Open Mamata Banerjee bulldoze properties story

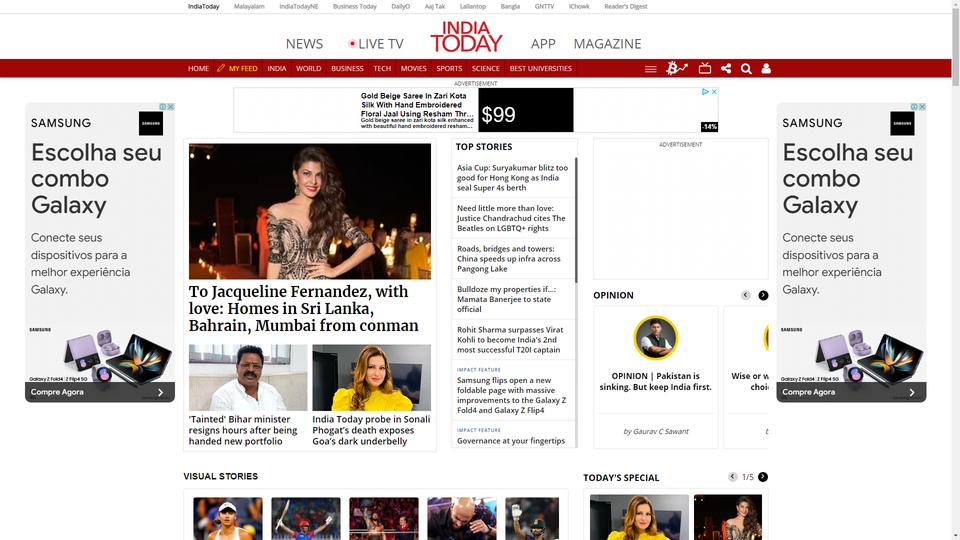coord(506,299)
